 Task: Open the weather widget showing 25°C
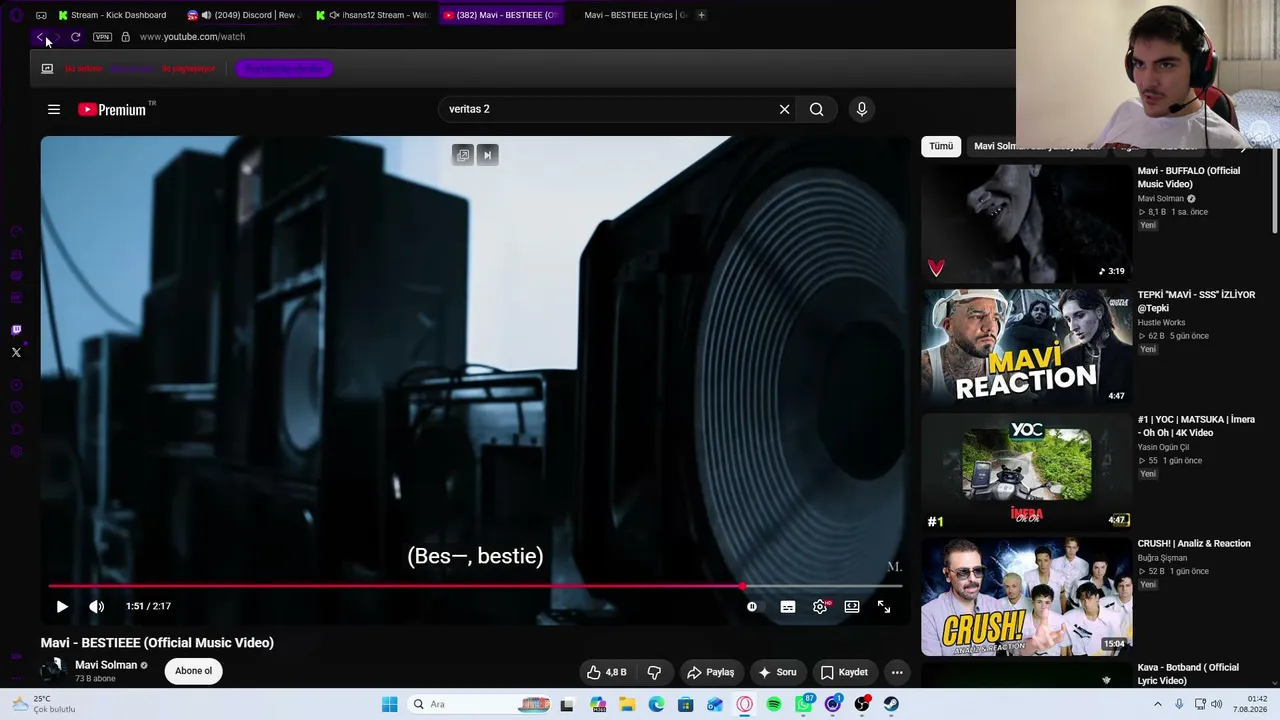click(43, 704)
